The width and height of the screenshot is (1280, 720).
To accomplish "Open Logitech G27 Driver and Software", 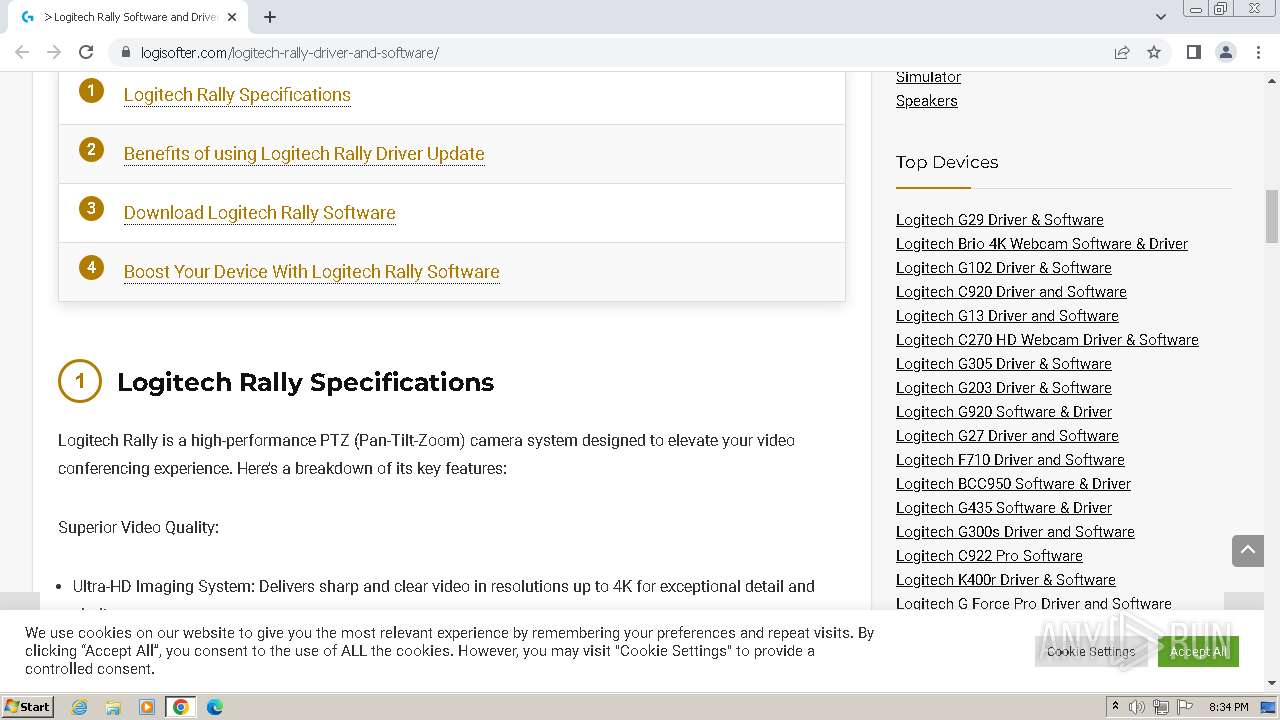I will (1007, 436).
